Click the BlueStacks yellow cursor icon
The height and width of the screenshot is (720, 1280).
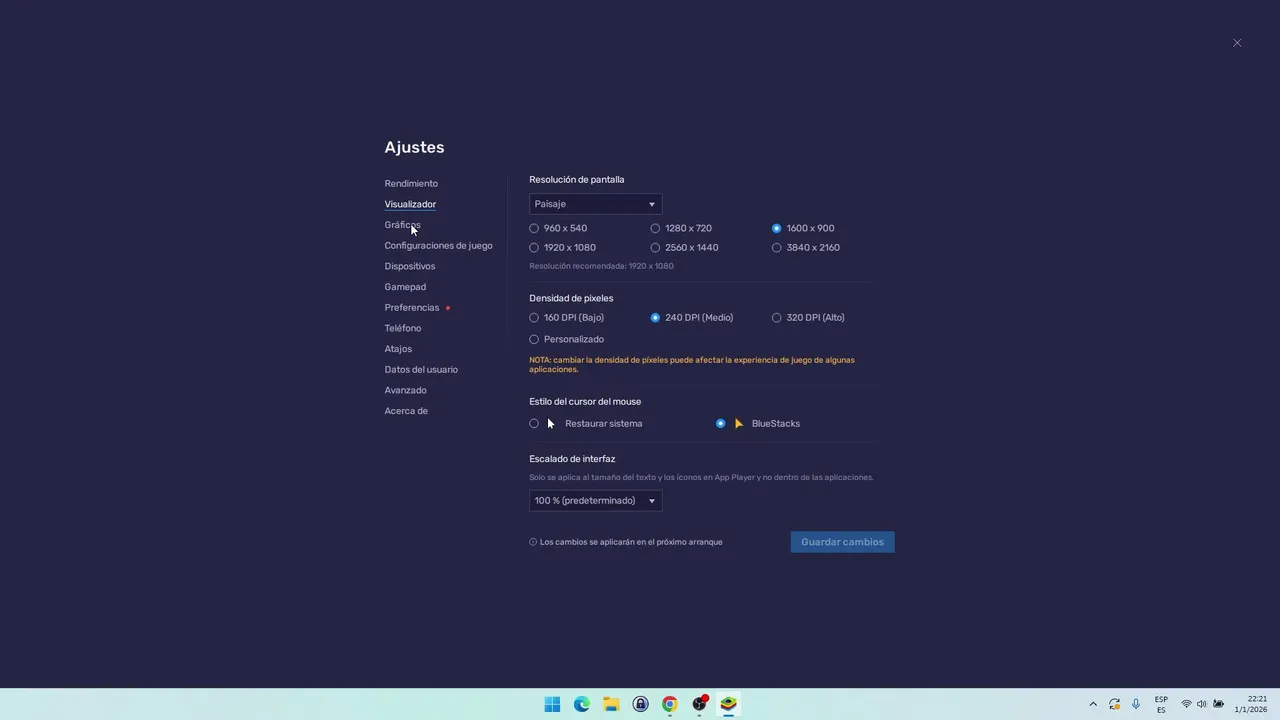(x=739, y=424)
